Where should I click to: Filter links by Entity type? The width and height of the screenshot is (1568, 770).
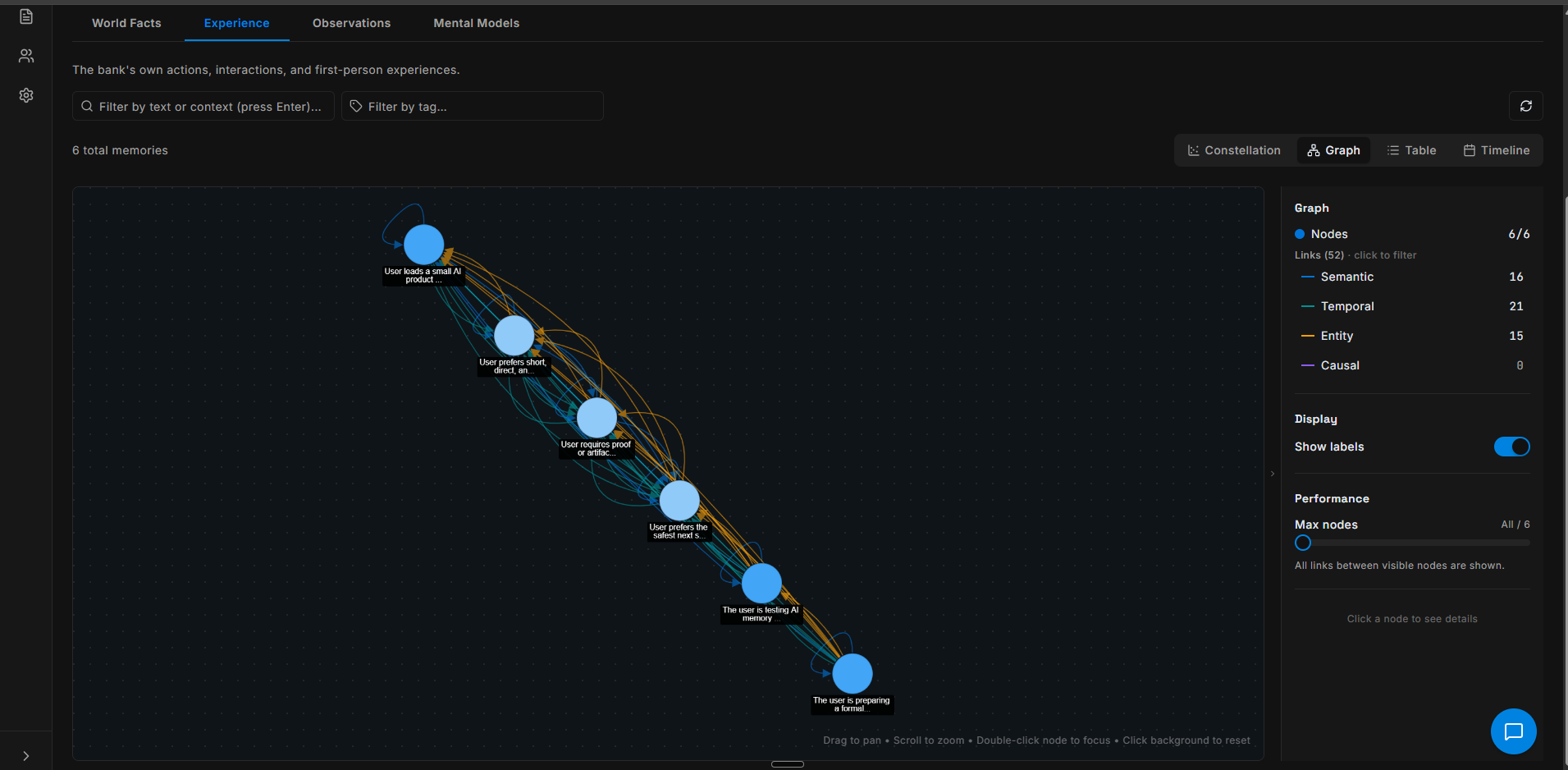[1412, 336]
